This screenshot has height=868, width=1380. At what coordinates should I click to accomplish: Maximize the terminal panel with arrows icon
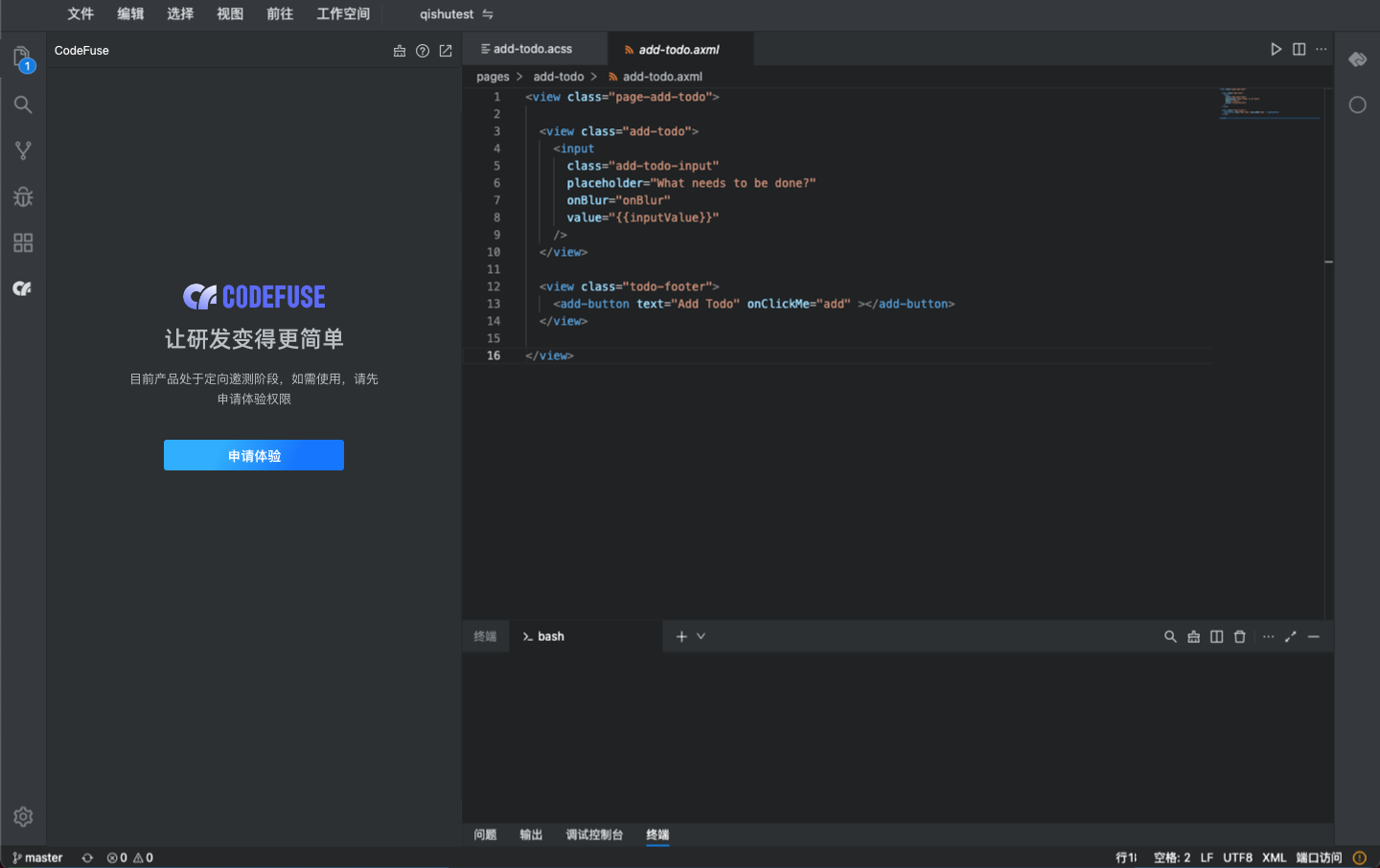click(x=1291, y=636)
